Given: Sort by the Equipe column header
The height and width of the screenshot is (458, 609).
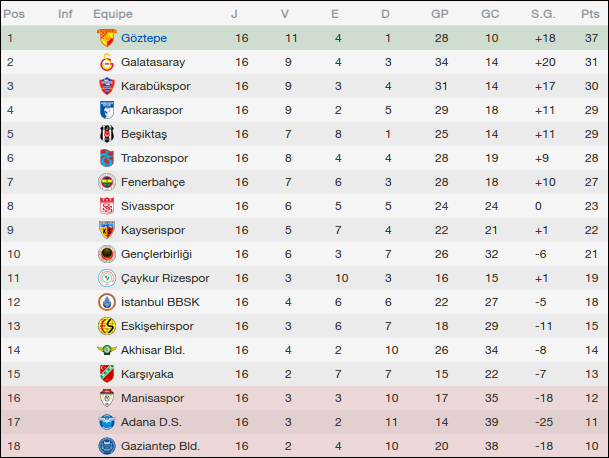Looking at the screenshot, I should (x=113, y=14).
